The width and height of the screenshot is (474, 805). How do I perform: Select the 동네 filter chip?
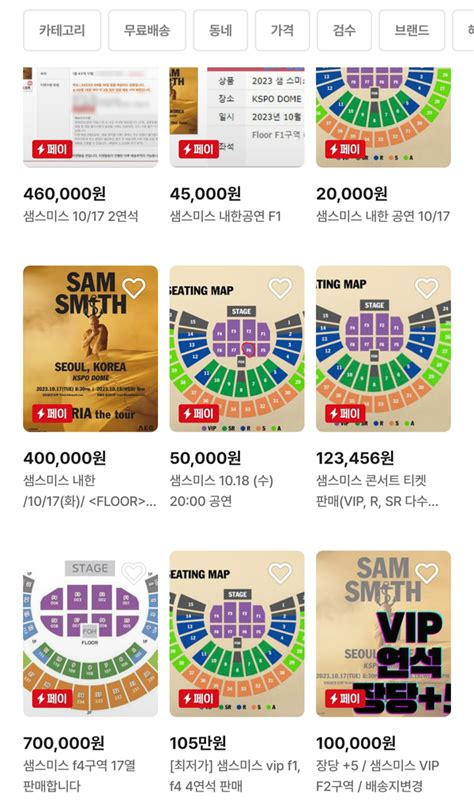pos(221,30)
